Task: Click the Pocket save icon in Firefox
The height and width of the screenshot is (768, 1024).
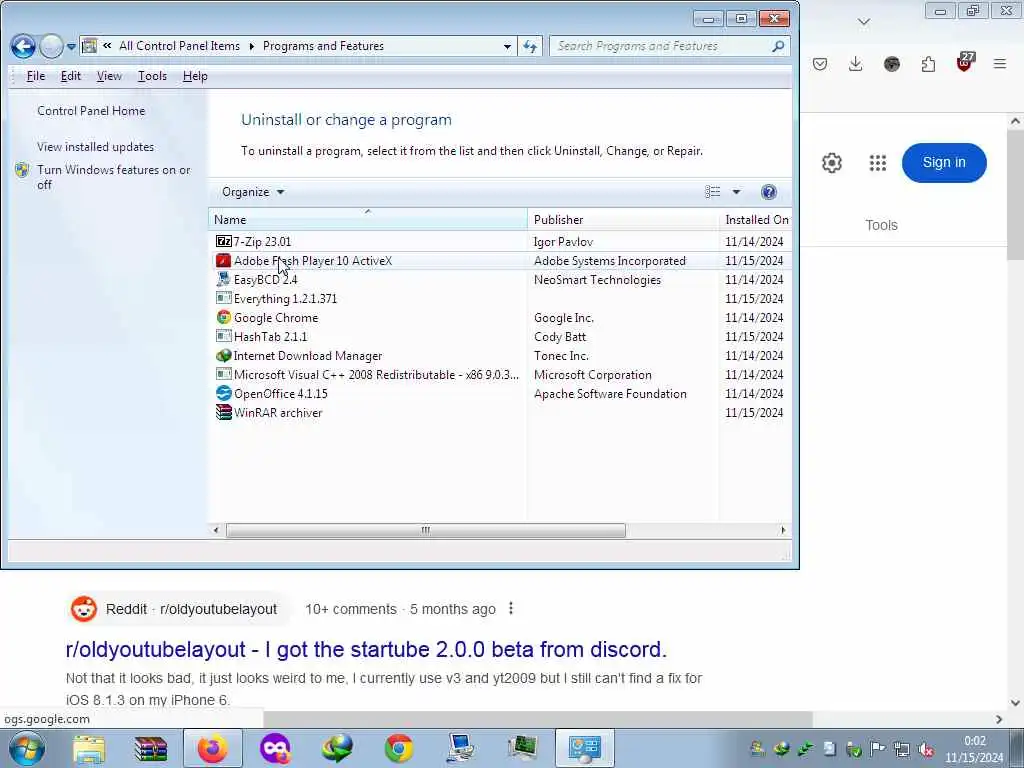Action: [x=820, y=64]
